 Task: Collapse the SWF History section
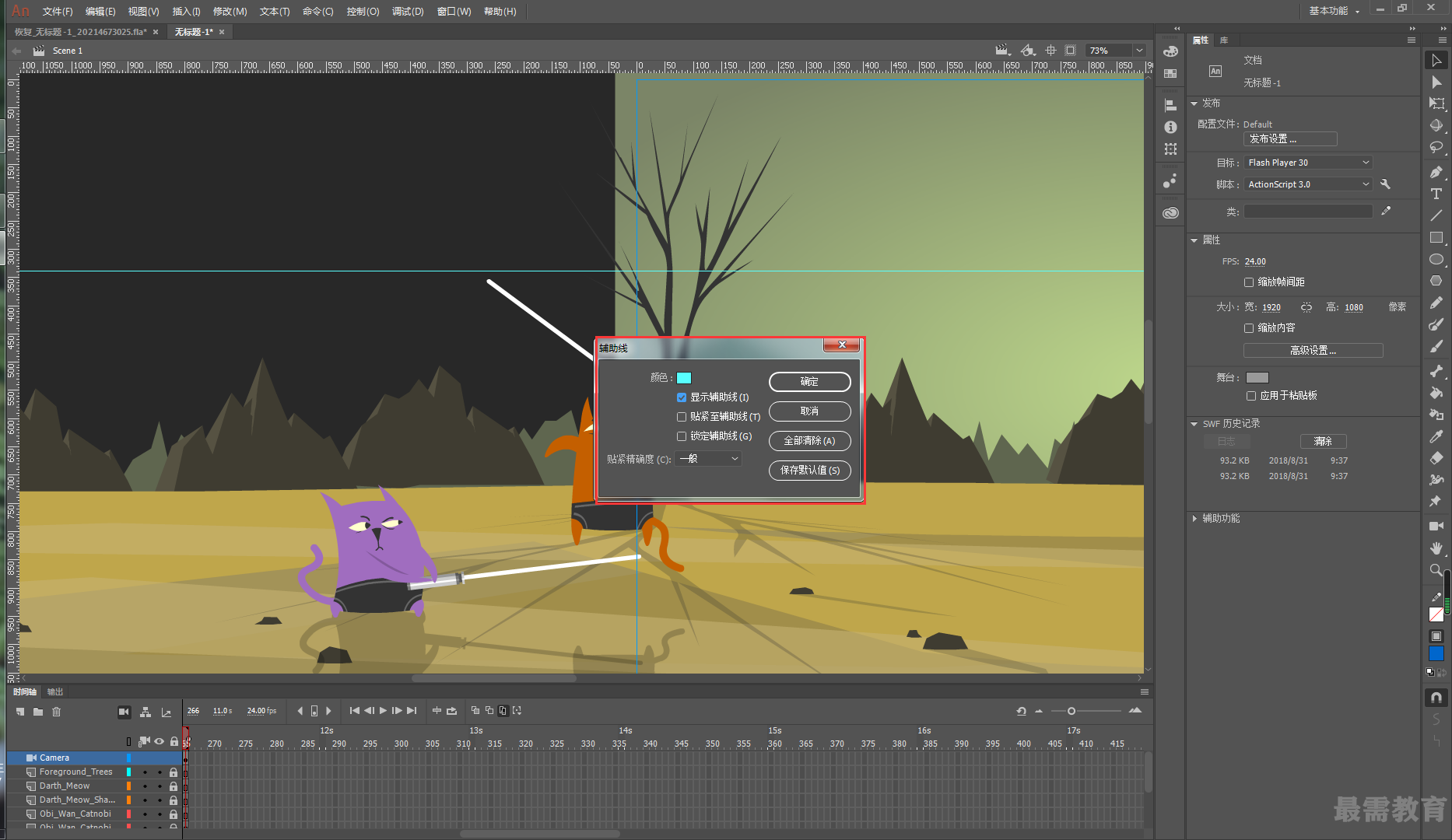tap(1194, 424)
